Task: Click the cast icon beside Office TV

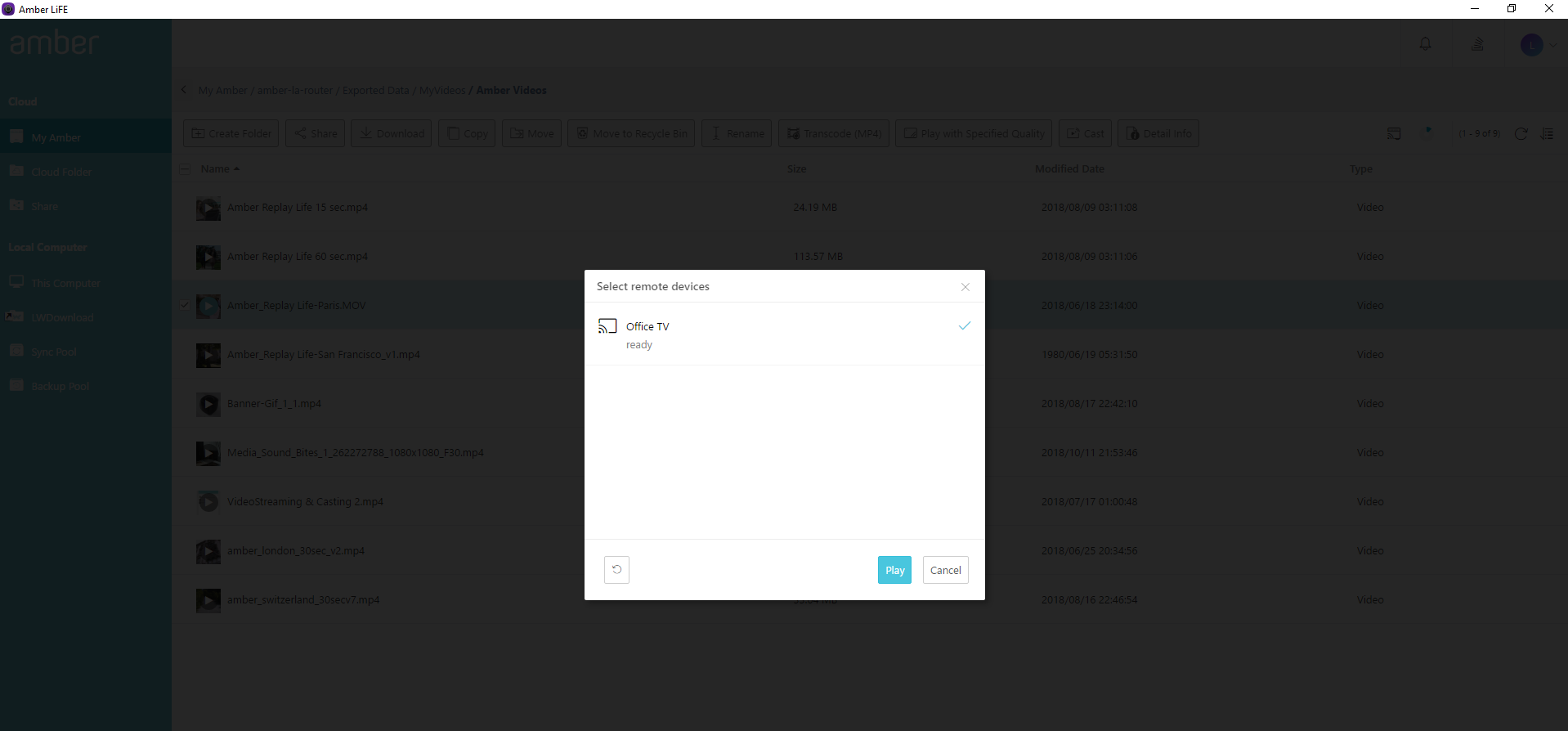Action: [607, 326]
